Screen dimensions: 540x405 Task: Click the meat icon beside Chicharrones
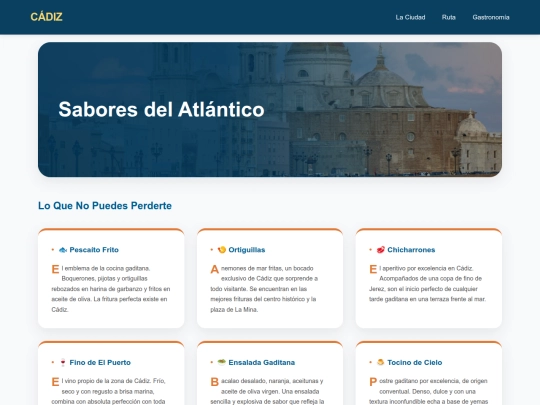[x=381, y=250]
